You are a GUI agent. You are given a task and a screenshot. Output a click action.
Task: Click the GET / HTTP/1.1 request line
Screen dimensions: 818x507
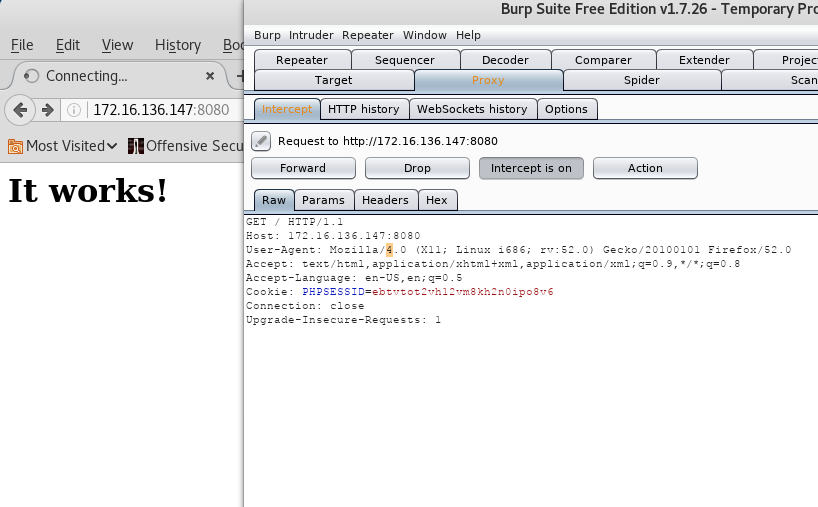pos(295,222)
